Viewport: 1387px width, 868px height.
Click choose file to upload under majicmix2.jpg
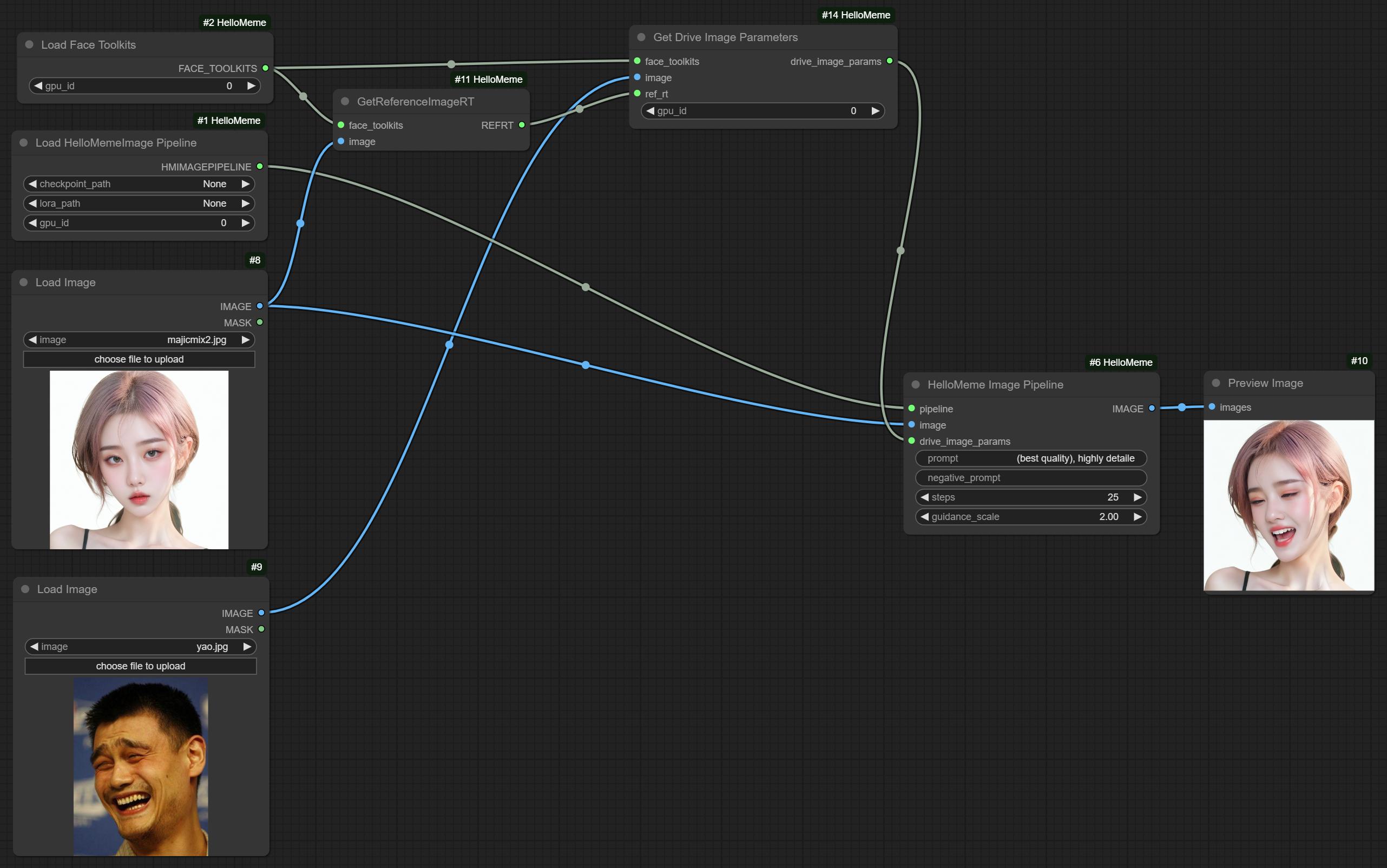139,359
